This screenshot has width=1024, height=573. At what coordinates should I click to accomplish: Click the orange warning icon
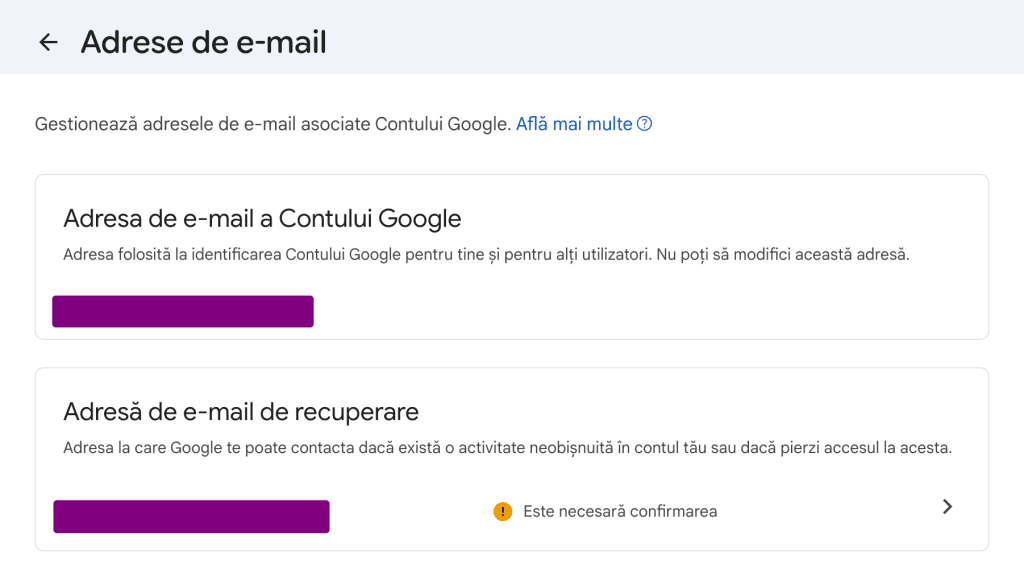coord(503,511)
